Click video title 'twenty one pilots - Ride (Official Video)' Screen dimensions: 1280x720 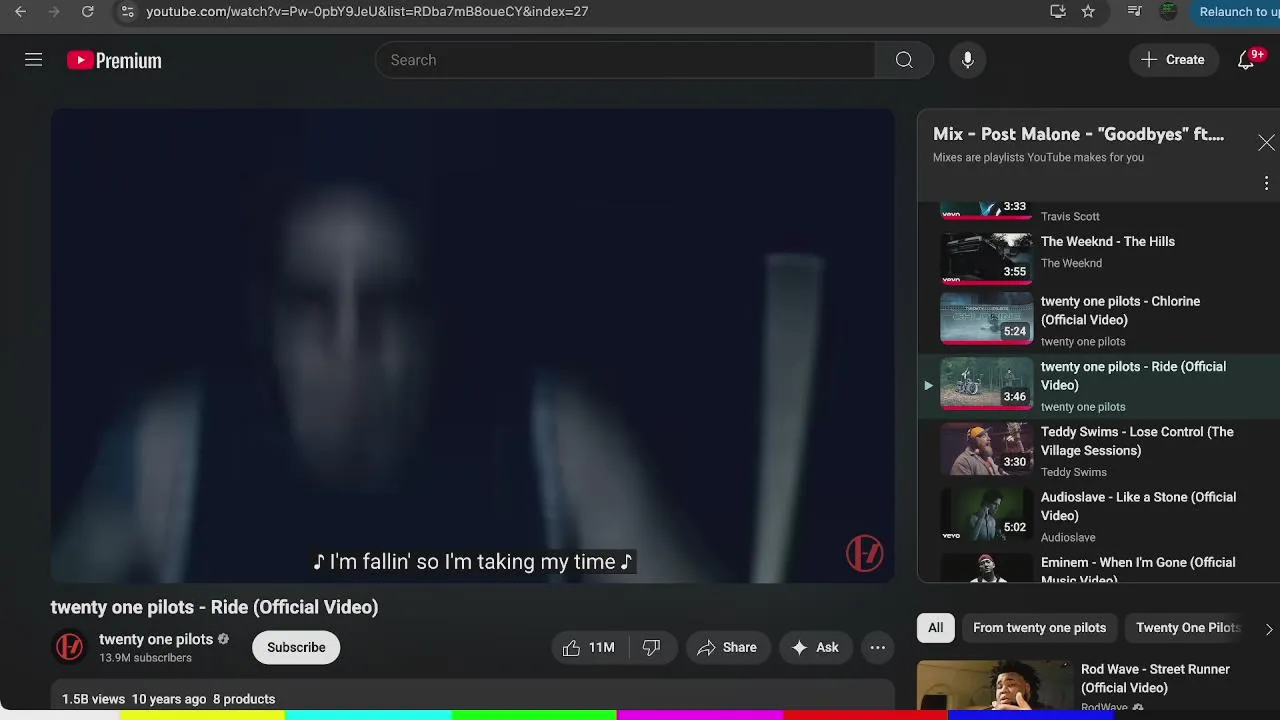point(214,607)
